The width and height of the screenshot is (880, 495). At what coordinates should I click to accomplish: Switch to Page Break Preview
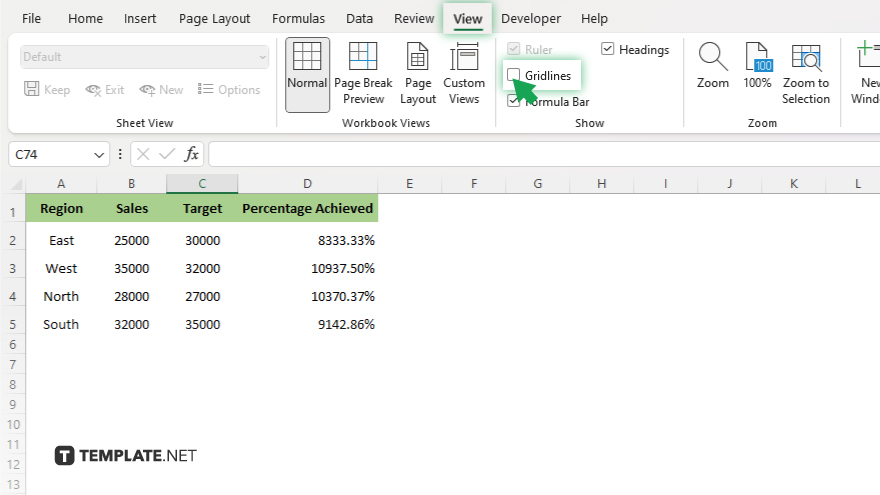coord(363,75)
